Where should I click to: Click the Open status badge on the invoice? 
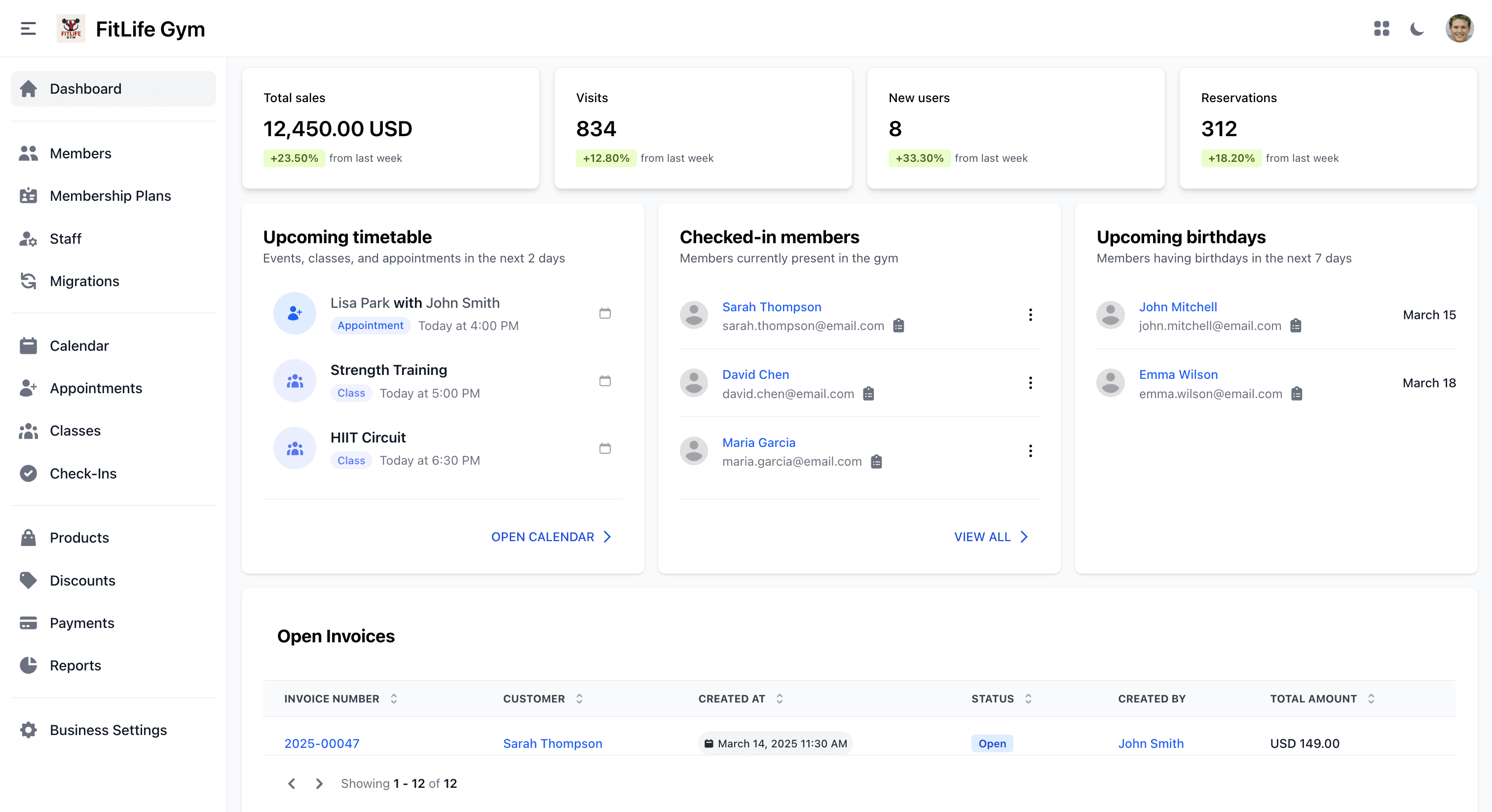coord(992,743)
